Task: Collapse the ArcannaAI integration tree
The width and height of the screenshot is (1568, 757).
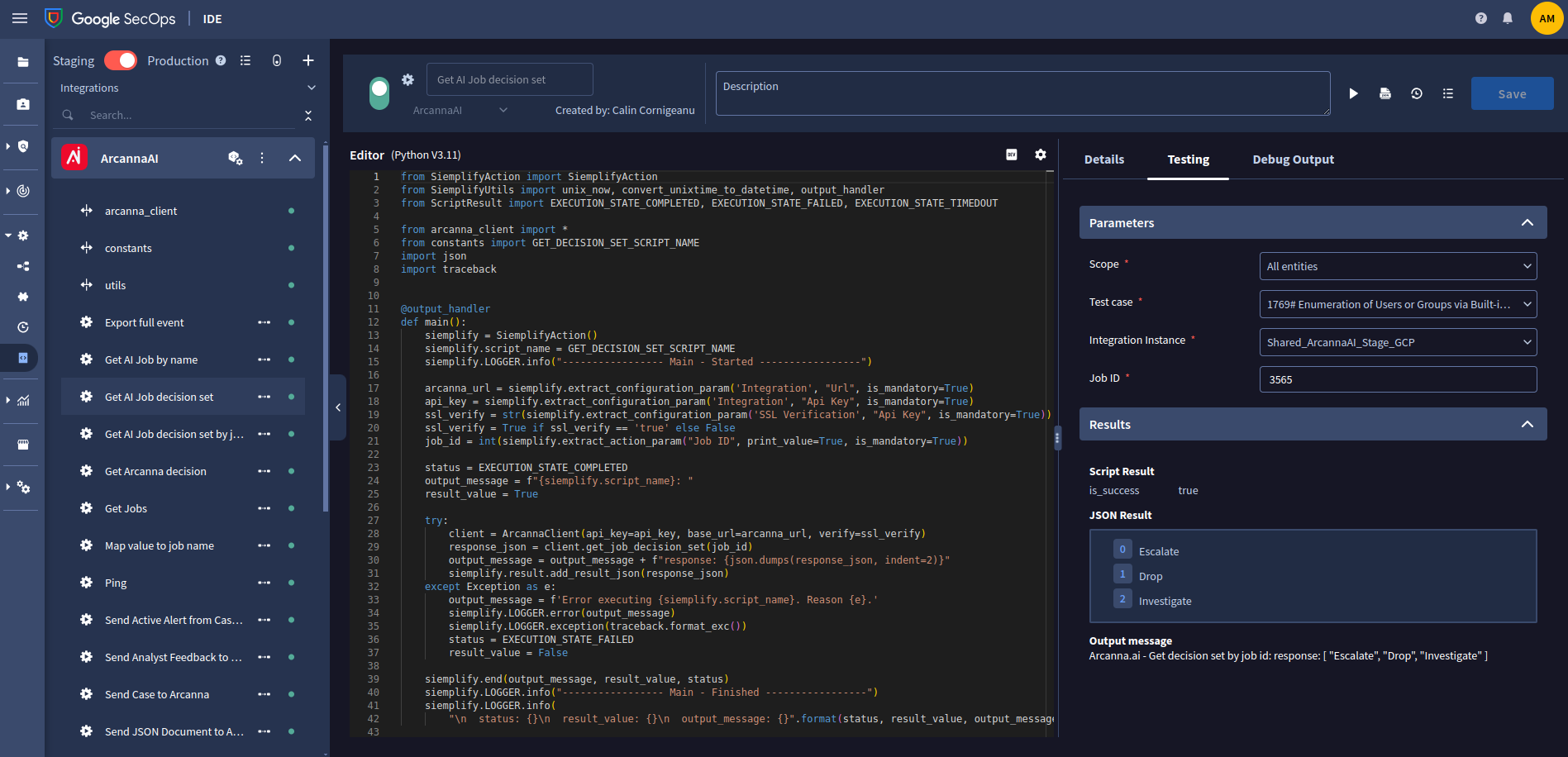Action: pos(295,158)
